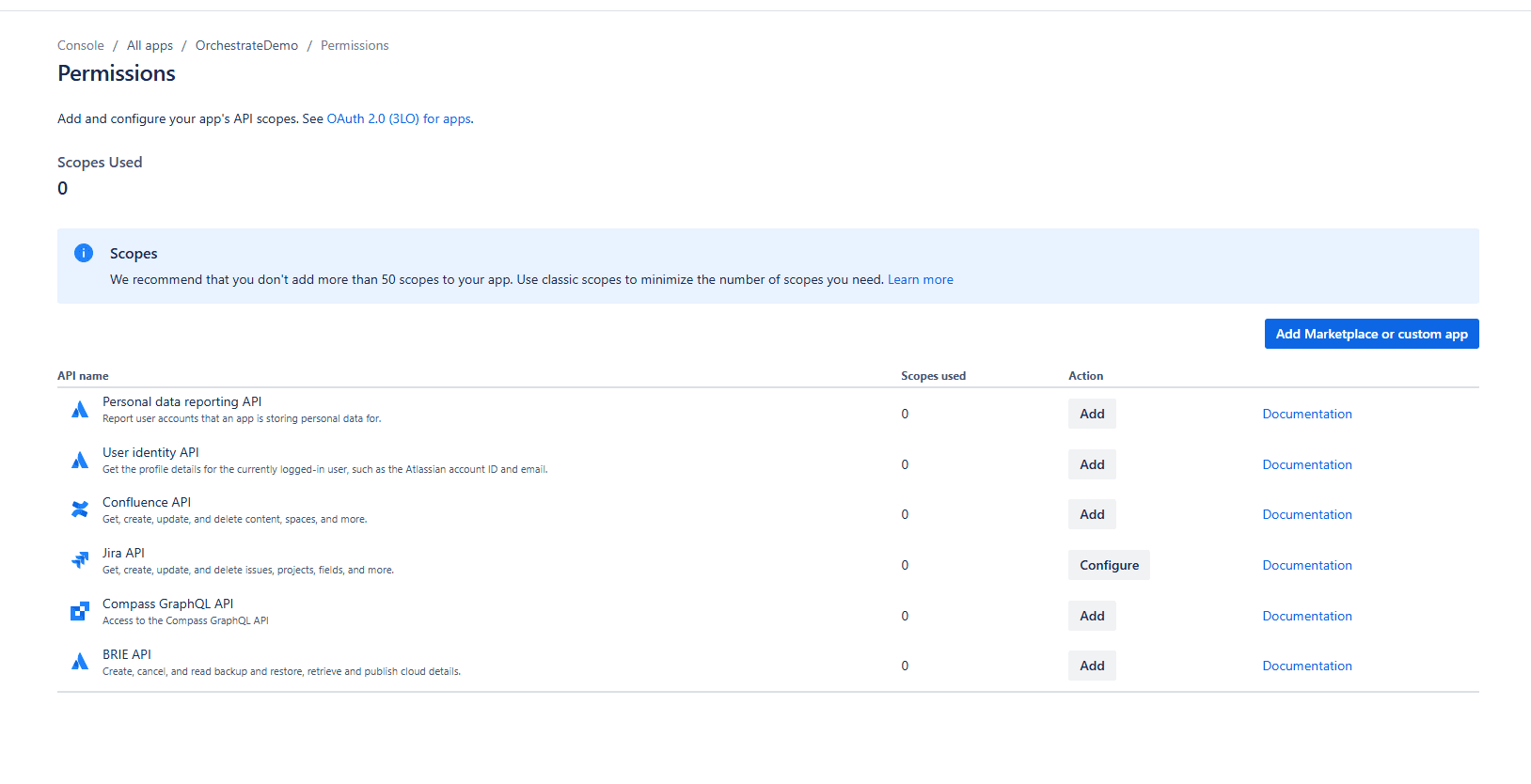Viewport: 1531px width, 784px height.
Task: Open Documentation for Confluence API
Action: pos(1307,514)
